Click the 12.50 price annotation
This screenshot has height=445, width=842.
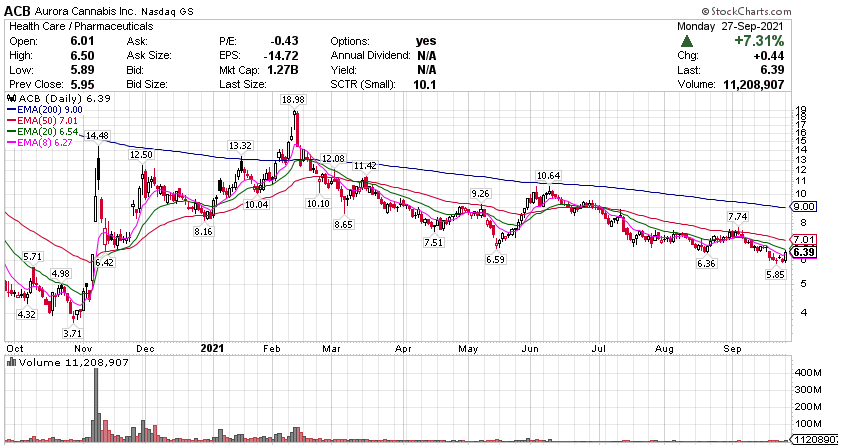tap(140, 155)
